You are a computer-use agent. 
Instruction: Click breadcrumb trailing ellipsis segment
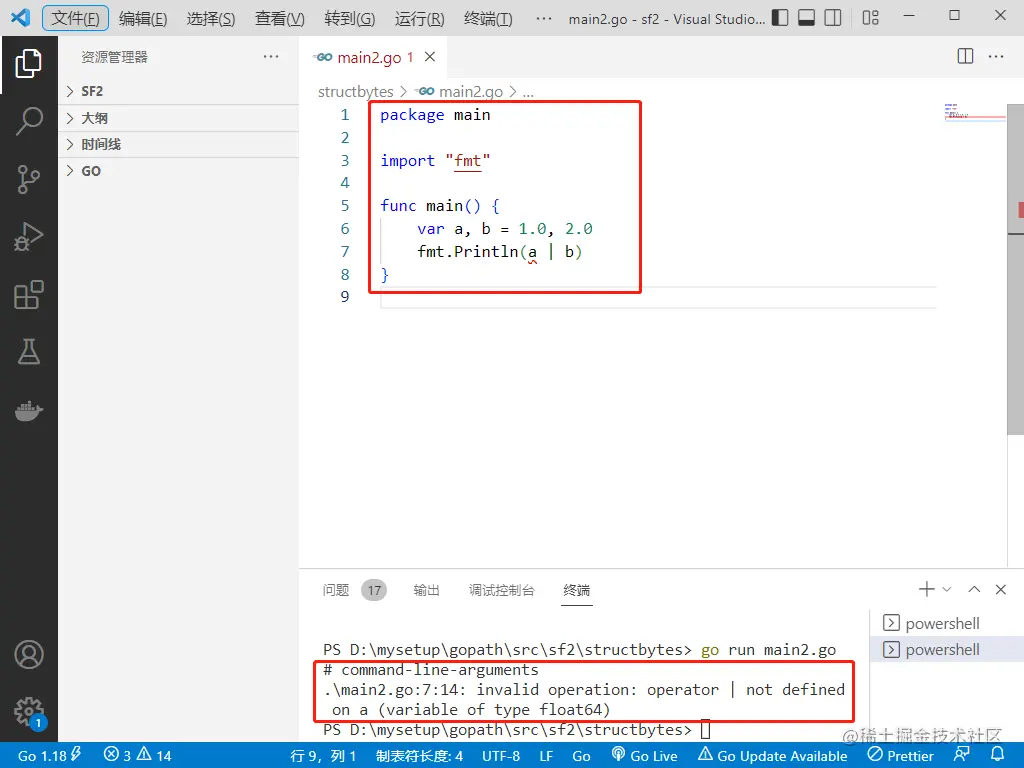pos(528,92)
